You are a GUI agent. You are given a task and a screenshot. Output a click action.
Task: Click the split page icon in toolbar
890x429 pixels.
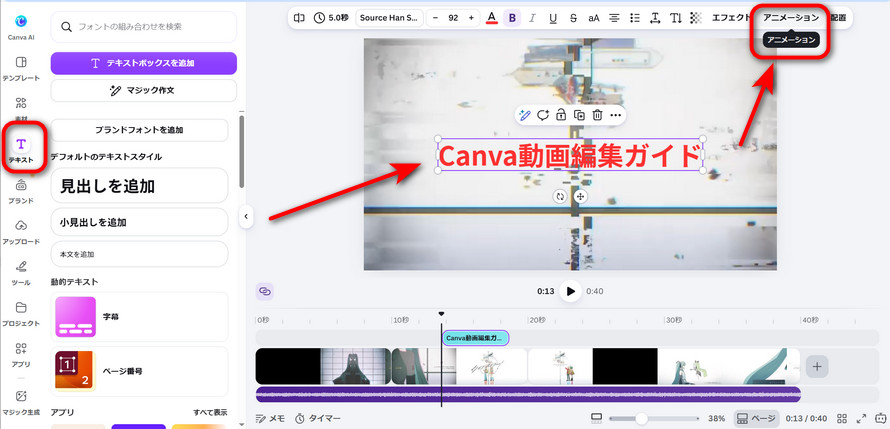point(299,18)
